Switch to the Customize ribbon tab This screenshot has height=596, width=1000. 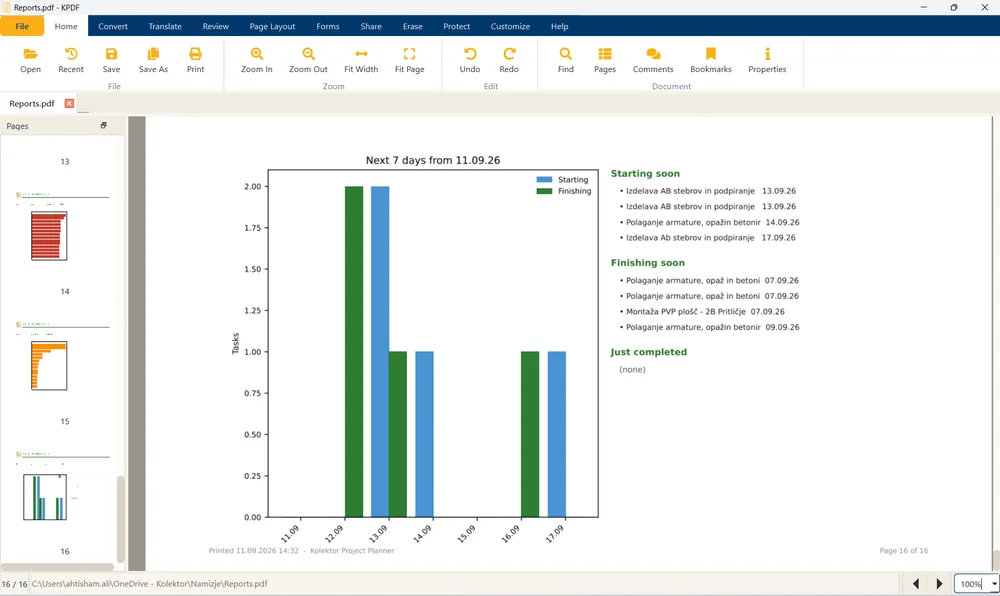point(510,26)
